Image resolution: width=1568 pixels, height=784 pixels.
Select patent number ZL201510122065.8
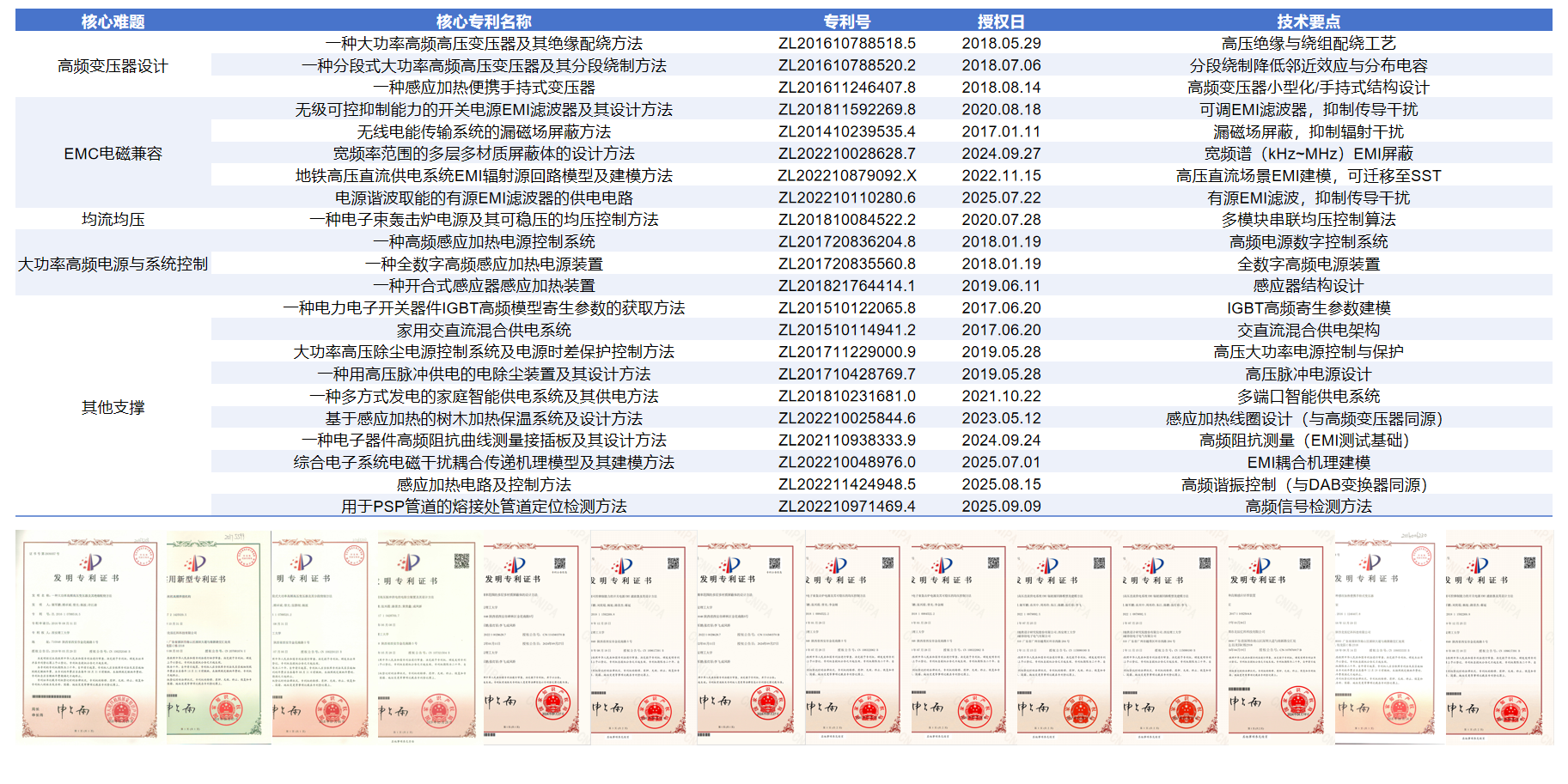[847, 308]
